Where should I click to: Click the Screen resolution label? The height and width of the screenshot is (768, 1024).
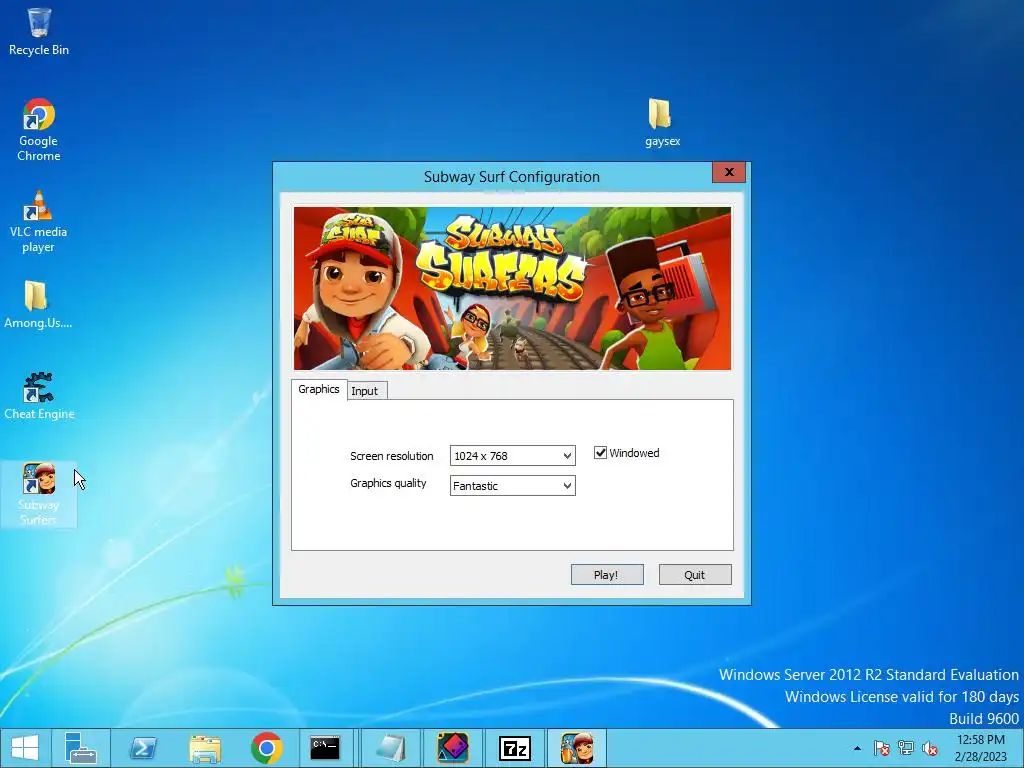pyautogui.click(x=392, y=456)
